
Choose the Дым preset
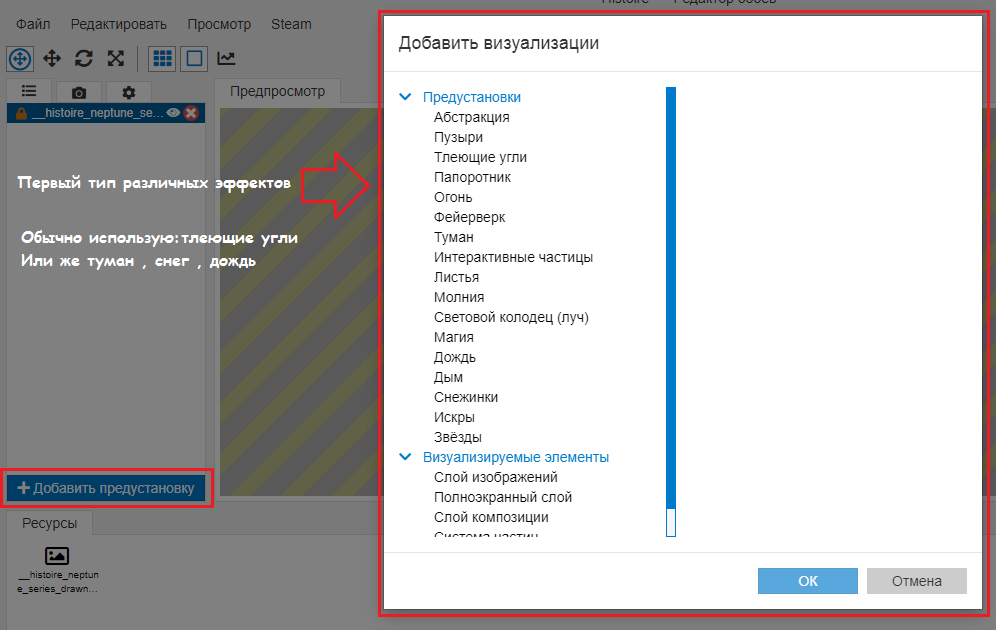click(448, 377)
